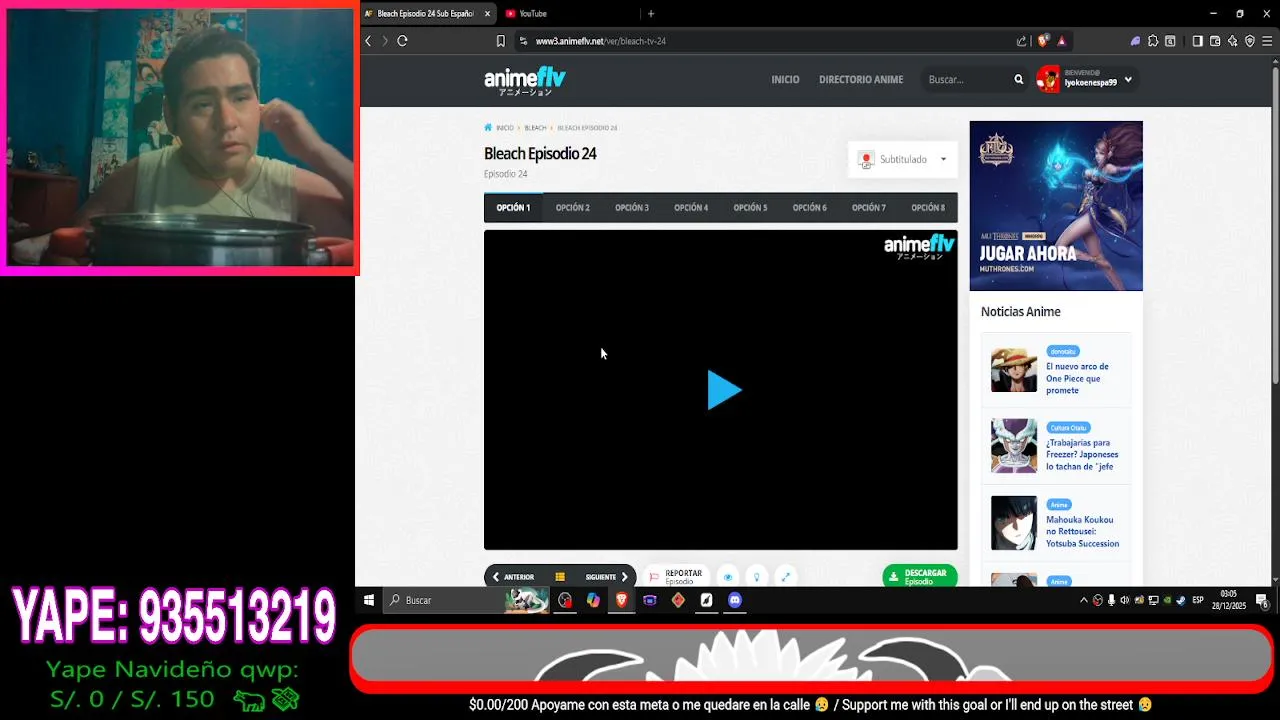The image size is (1280, 720).
Task: Switch to the OPCIÓN 3 server tab
Action: [632, 208]
